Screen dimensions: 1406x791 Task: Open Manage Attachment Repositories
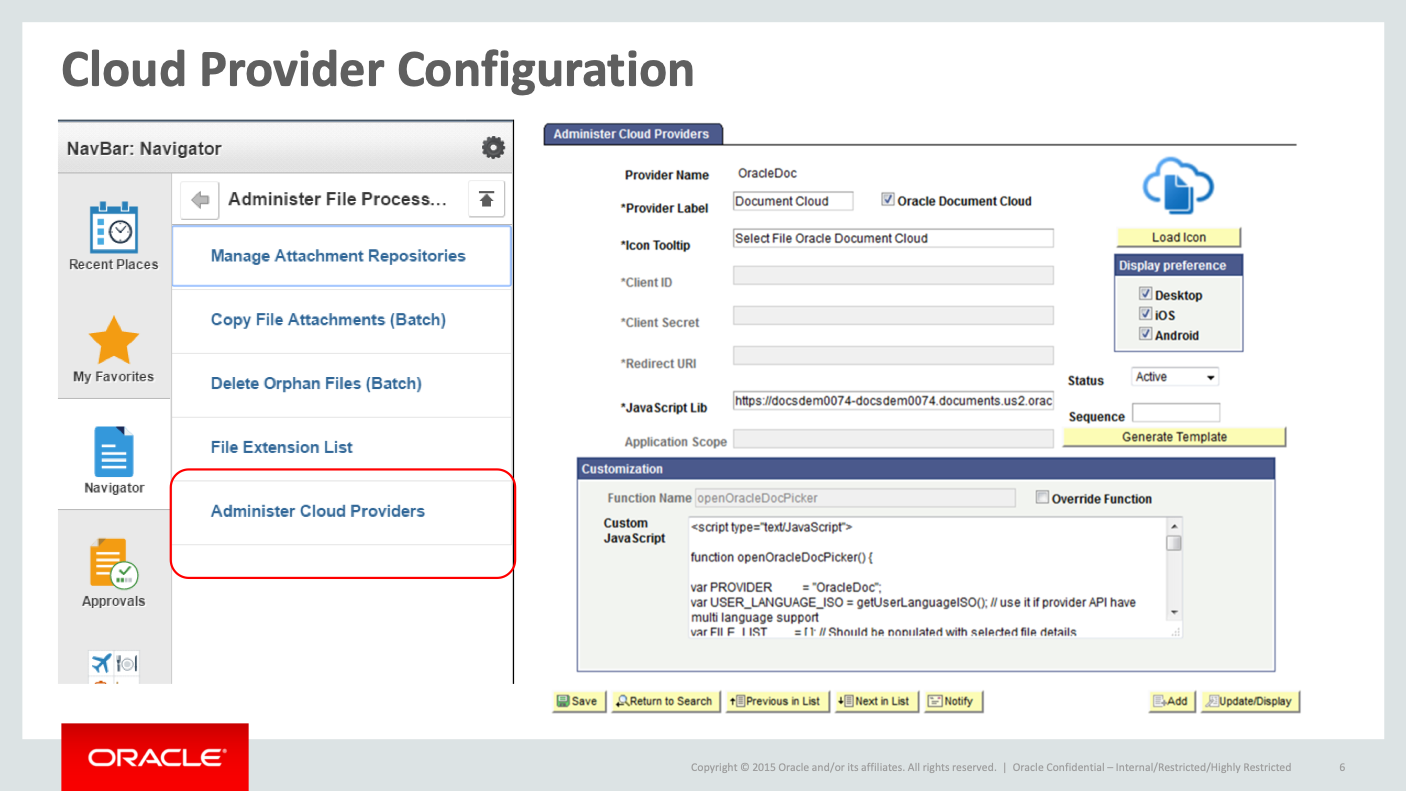point(341,256)
